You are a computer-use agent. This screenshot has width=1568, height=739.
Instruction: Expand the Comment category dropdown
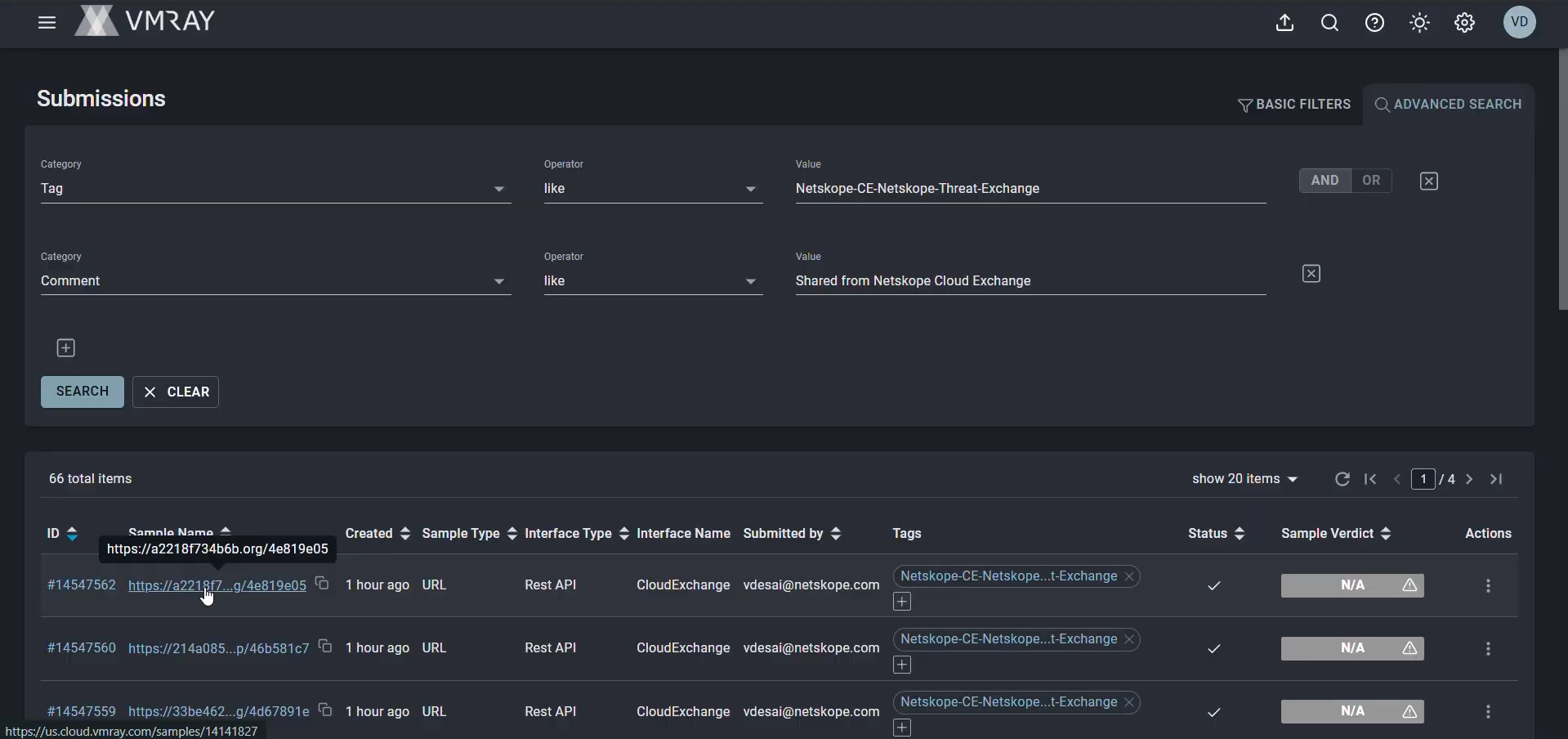click(276, 281)
